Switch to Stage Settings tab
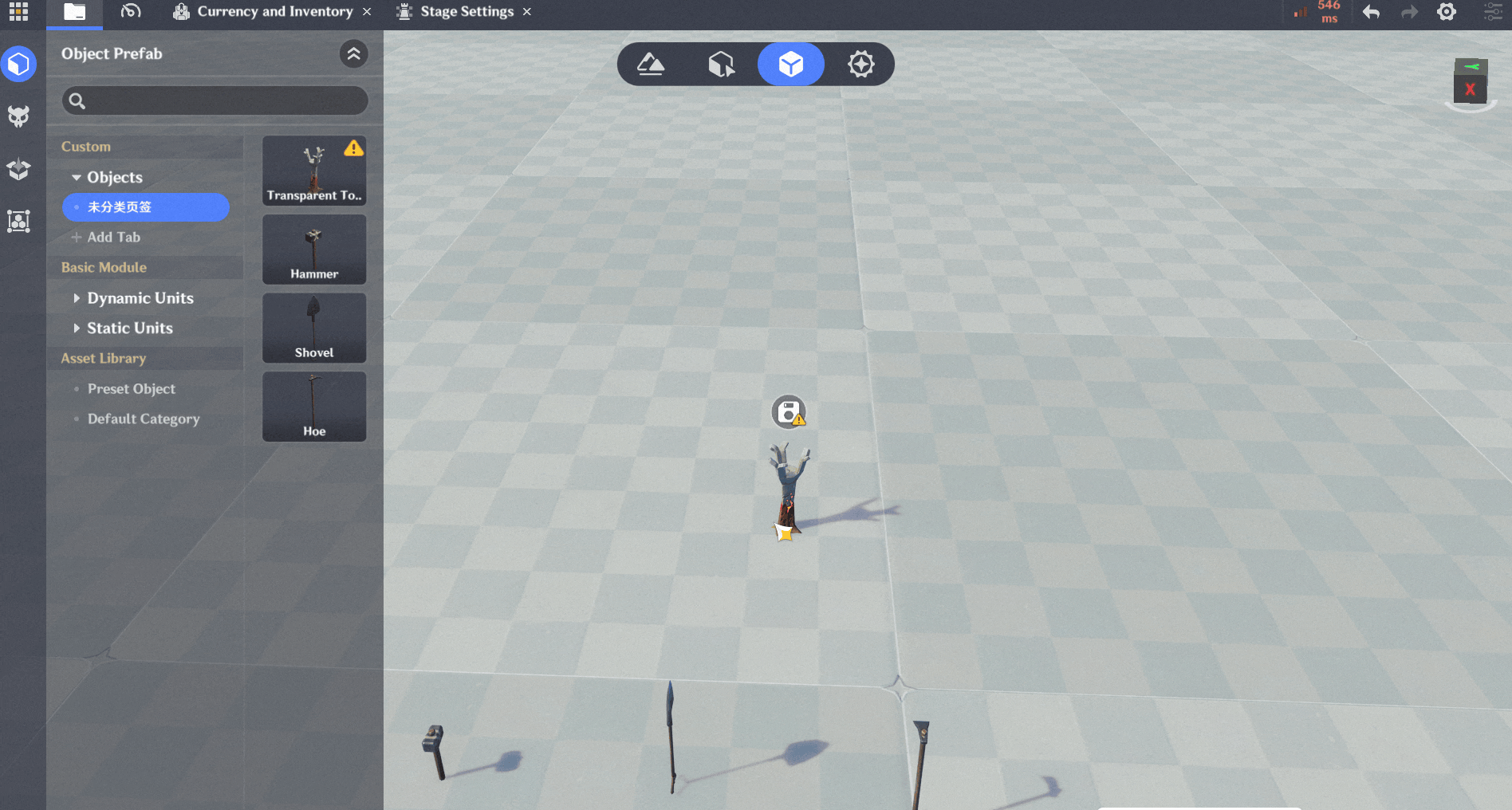Screen dimensions: 1512x810 pyautogui.click(x=456, y=12)
